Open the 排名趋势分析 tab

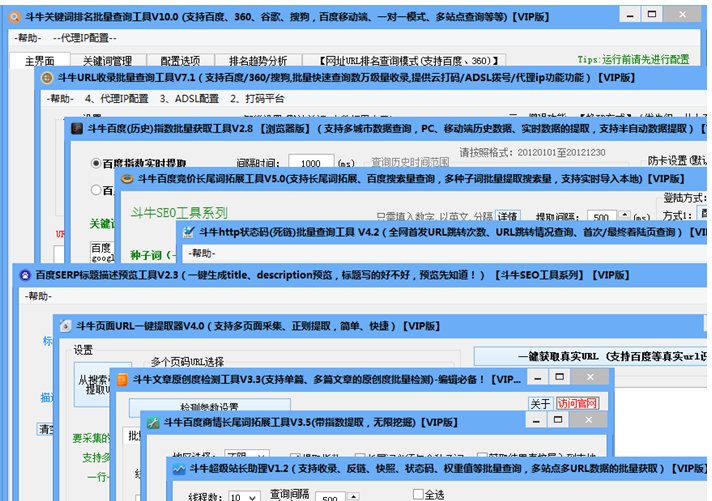point(257,61)
